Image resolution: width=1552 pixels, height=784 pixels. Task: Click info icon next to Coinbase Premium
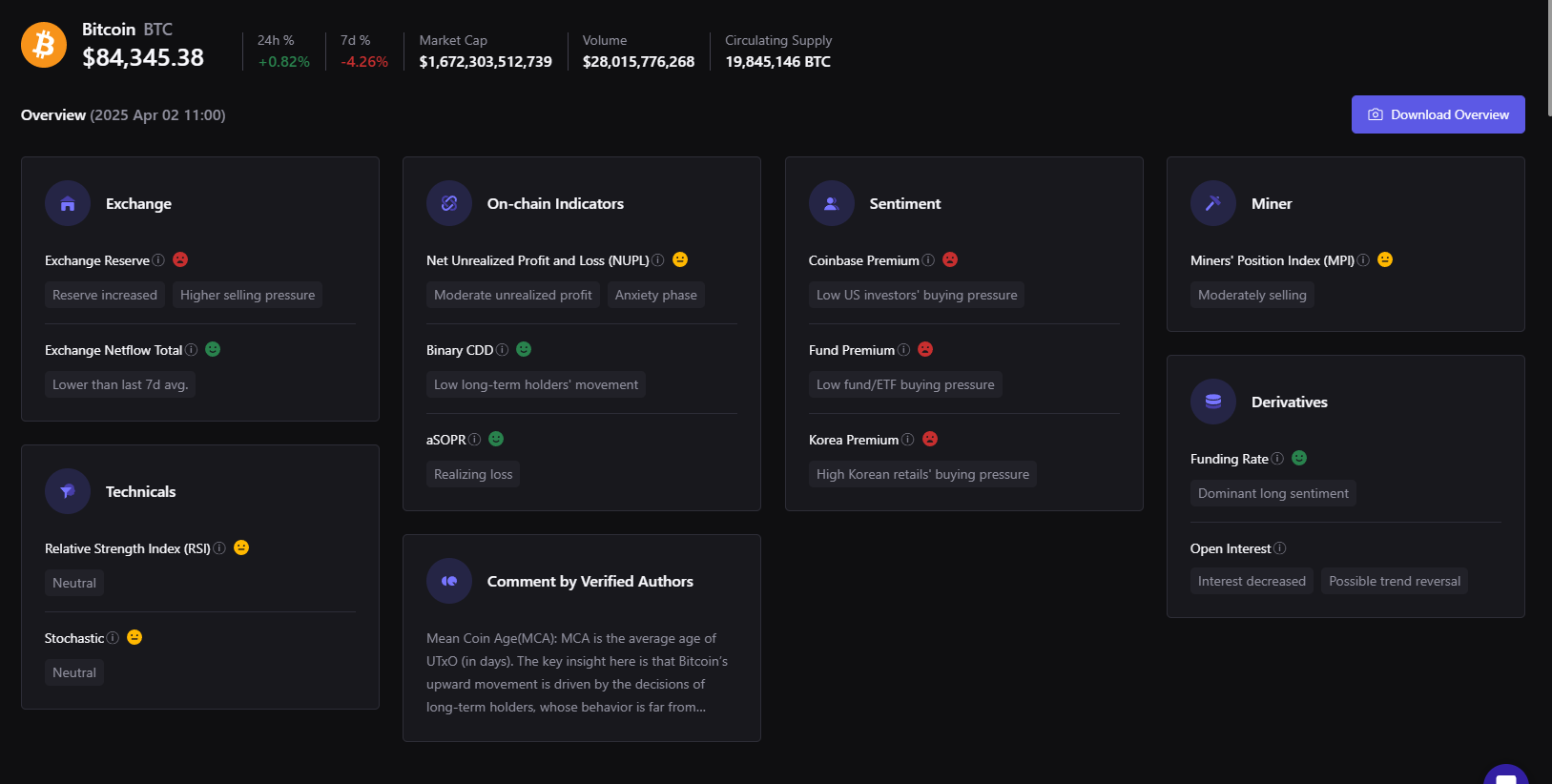(x=928, y=260)
